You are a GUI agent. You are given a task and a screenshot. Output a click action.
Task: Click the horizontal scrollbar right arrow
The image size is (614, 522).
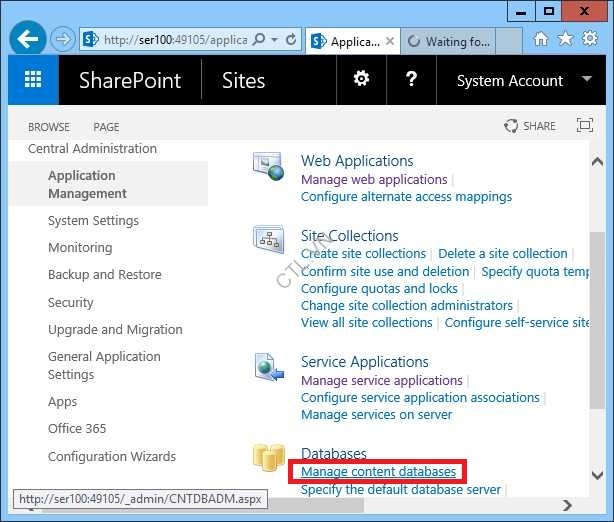pos(567,505)
